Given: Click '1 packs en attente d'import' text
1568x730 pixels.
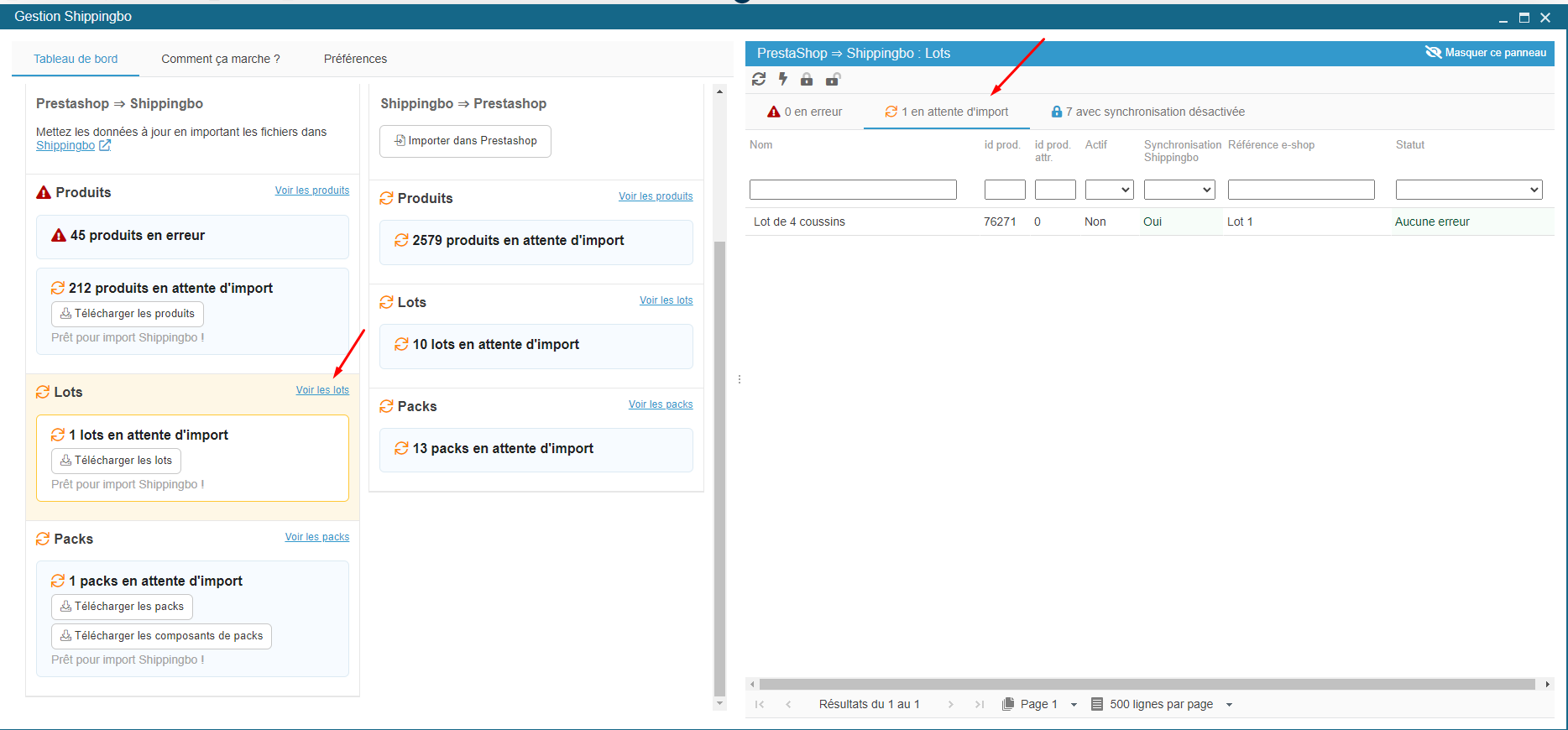Looking at the screenshot, I should 155,581.
